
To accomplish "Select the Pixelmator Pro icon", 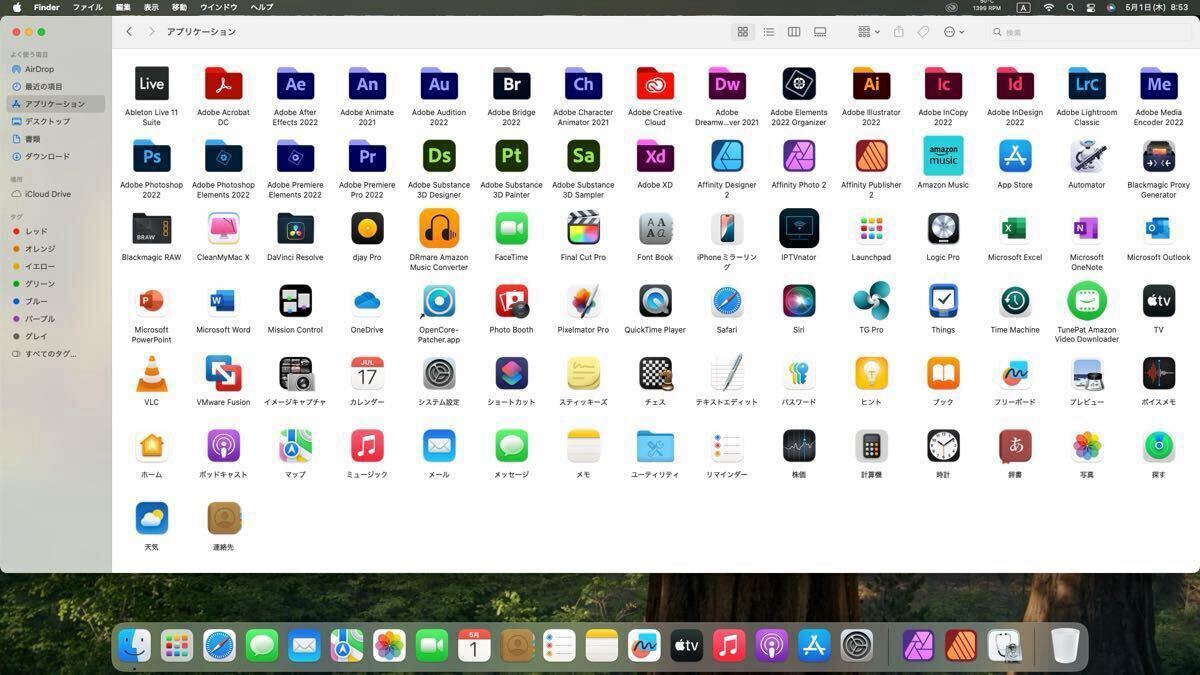I will click(x=583, y=301).
